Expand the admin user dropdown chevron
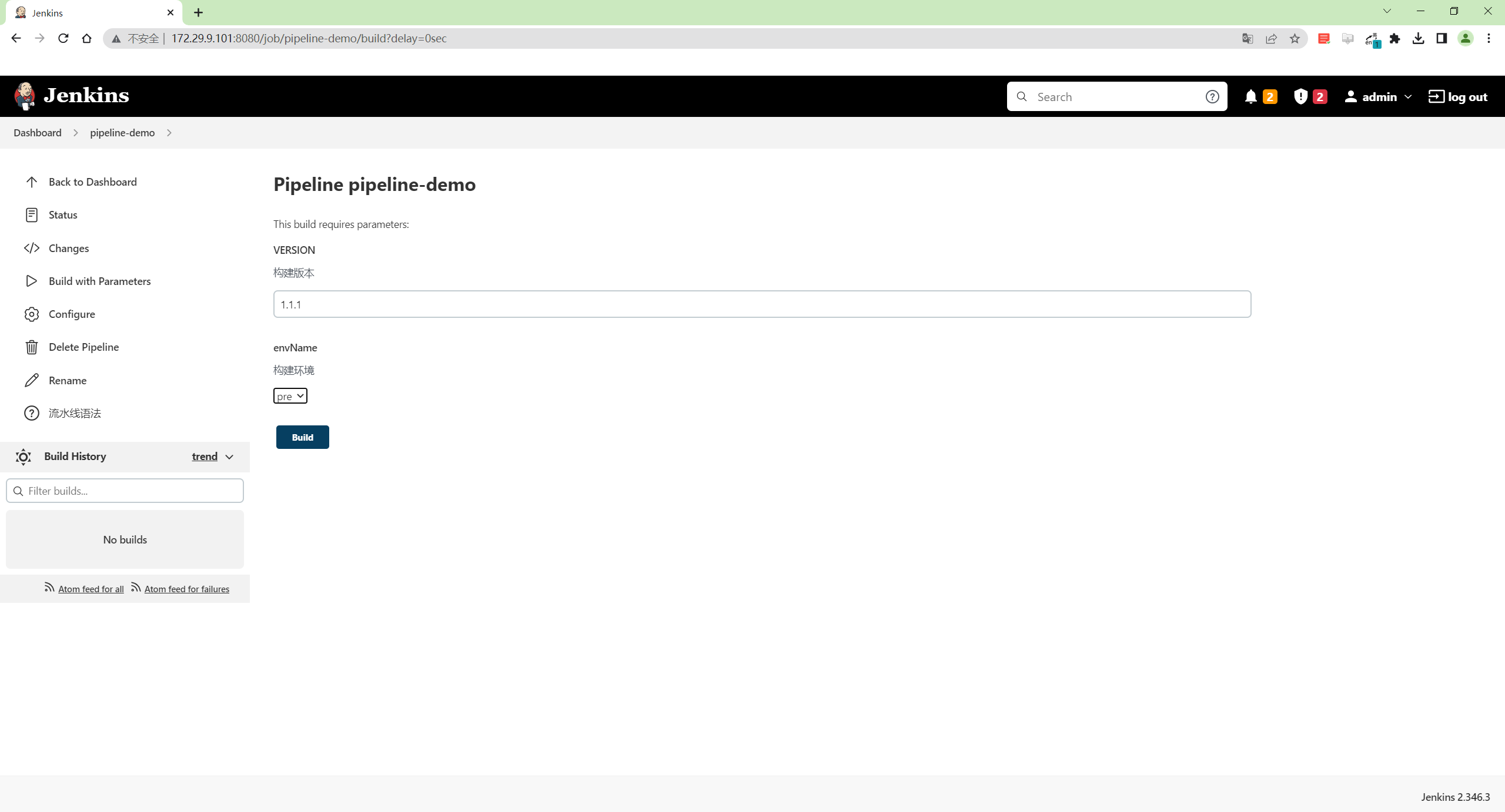 point(1407,97)
